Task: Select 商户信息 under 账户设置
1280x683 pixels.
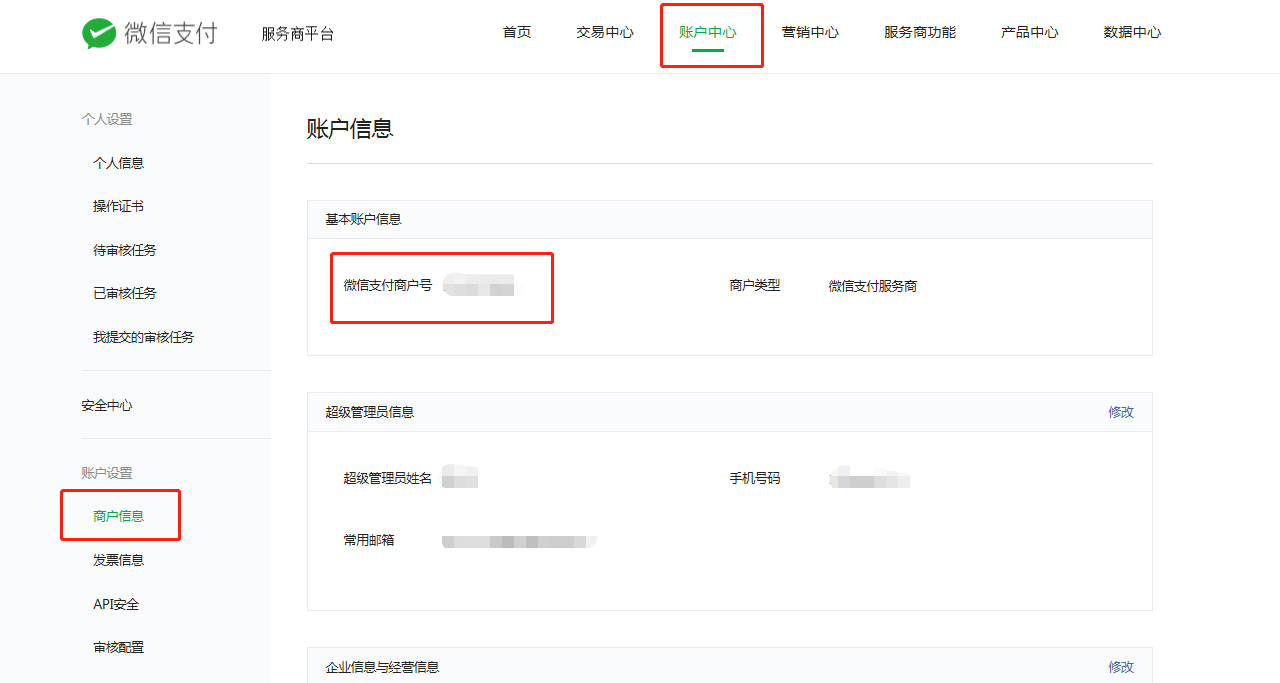Action: click(119, 516)
